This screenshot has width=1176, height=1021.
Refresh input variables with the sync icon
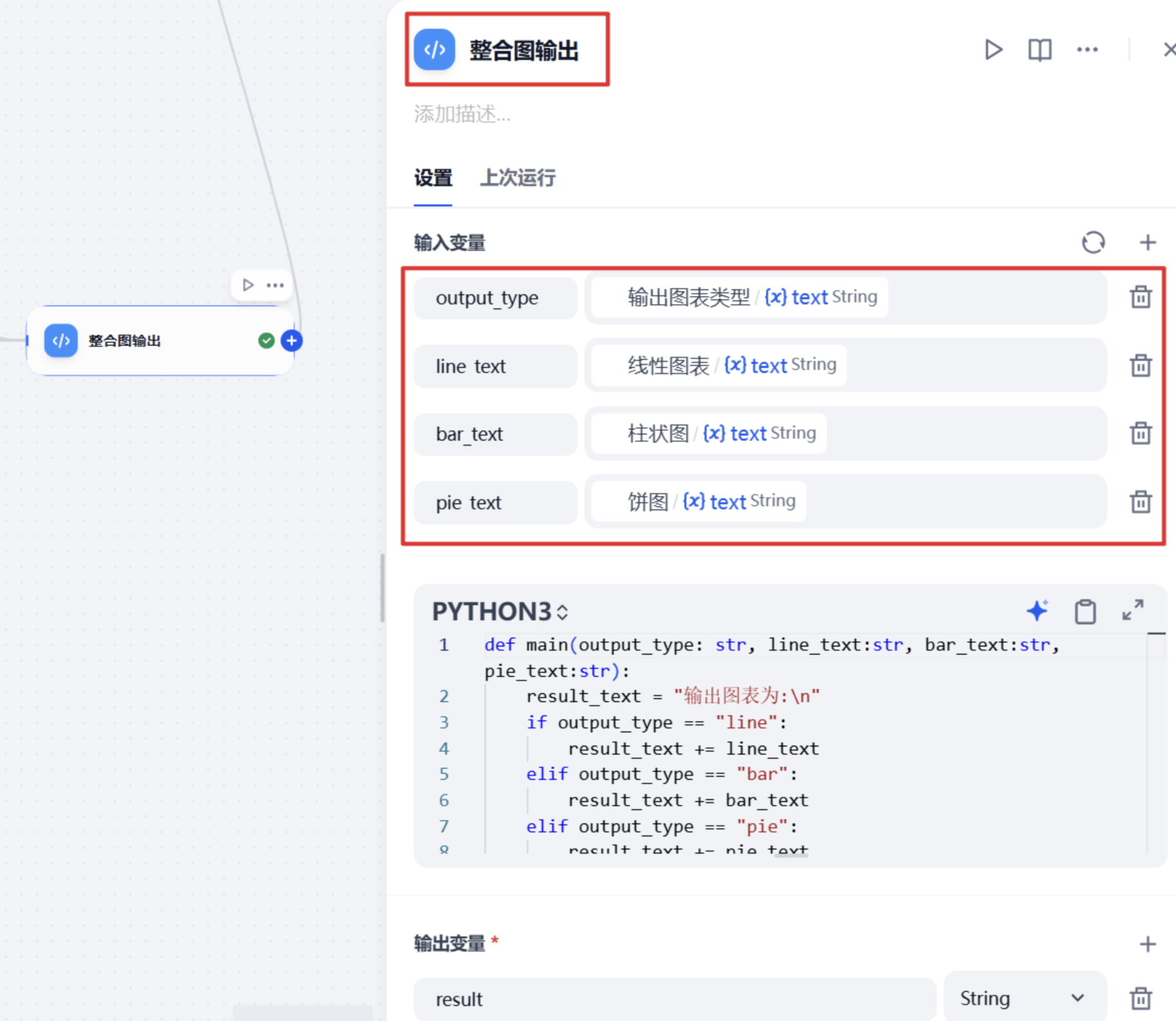[1093, 242]
